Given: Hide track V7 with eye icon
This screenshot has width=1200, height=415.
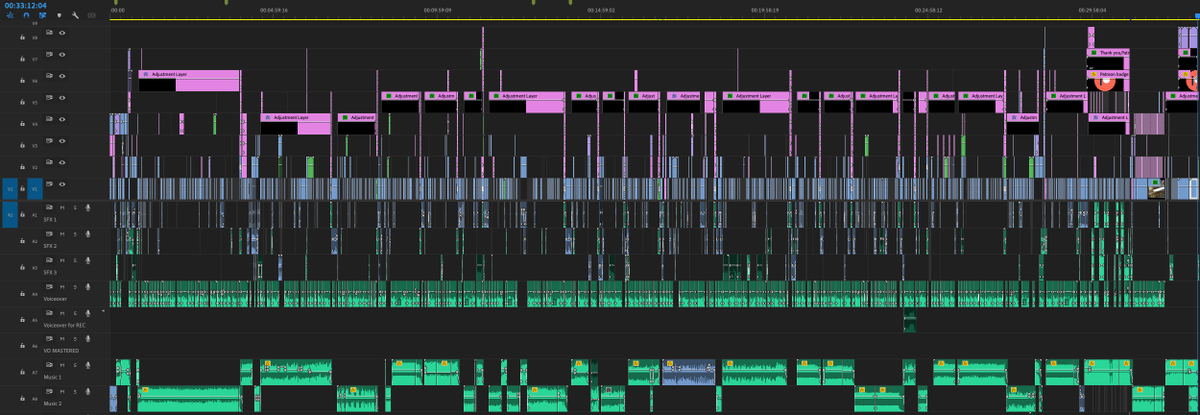Looking at the screenshot, I should (62, 57).
